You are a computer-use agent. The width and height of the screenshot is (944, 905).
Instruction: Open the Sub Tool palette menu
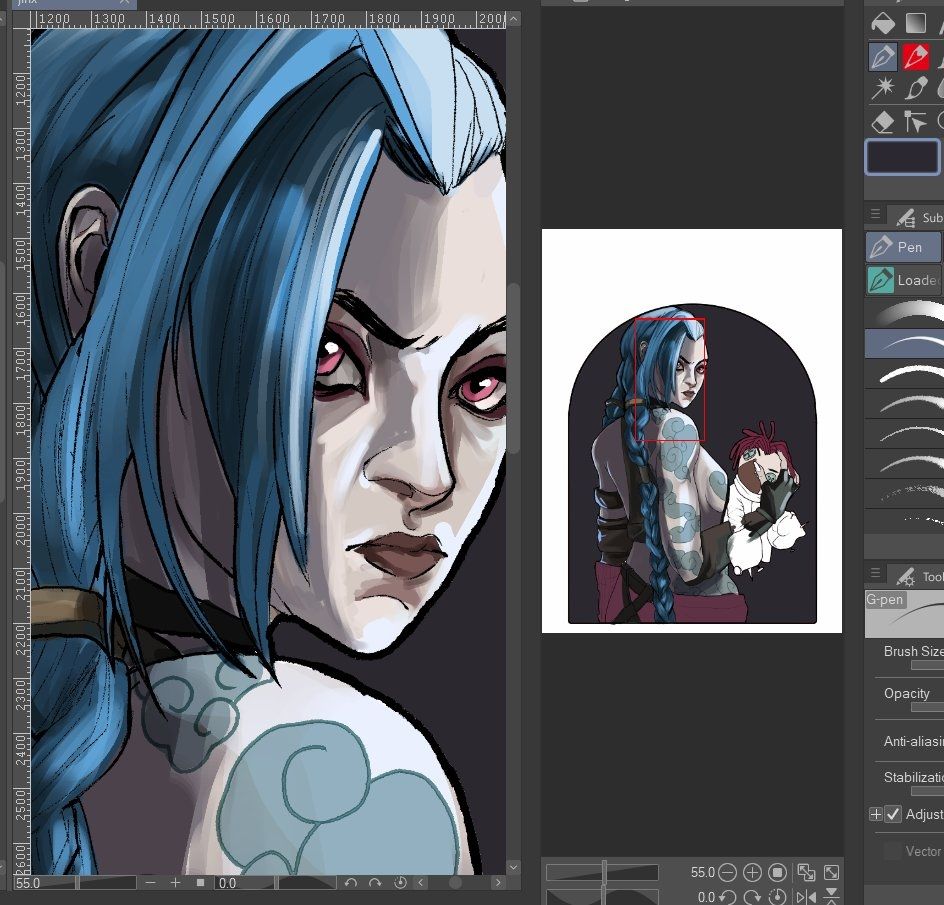click(875, 214)
